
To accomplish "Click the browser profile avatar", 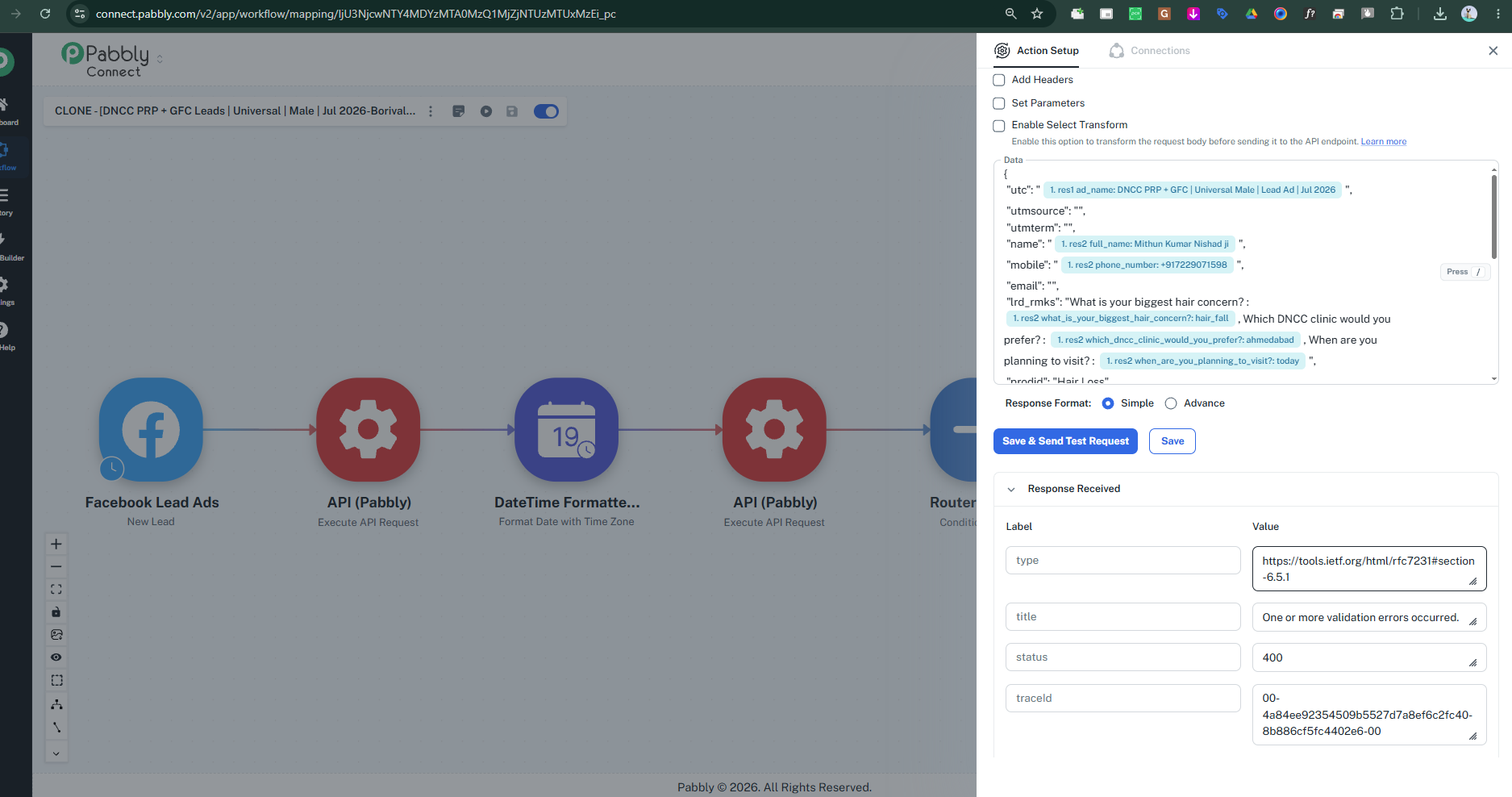I will 1469,14.
